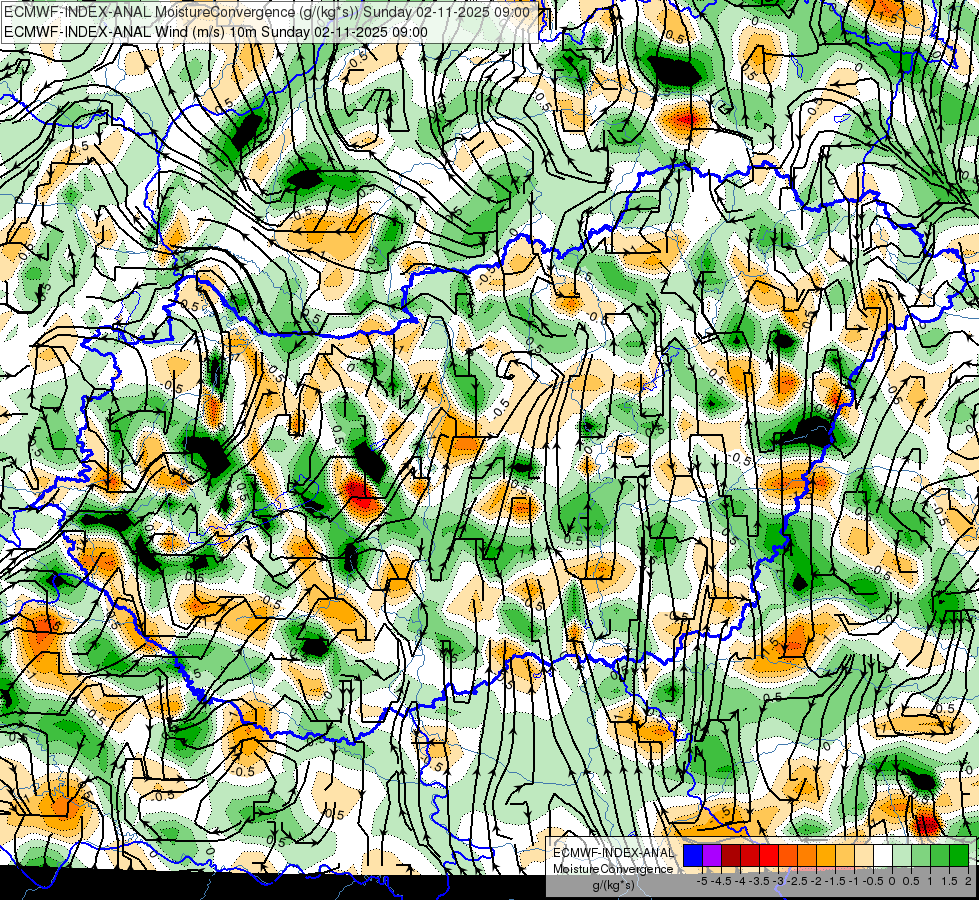Click the legend tick value -1.5
Screen dimensions: 979x900
(835, 881)
